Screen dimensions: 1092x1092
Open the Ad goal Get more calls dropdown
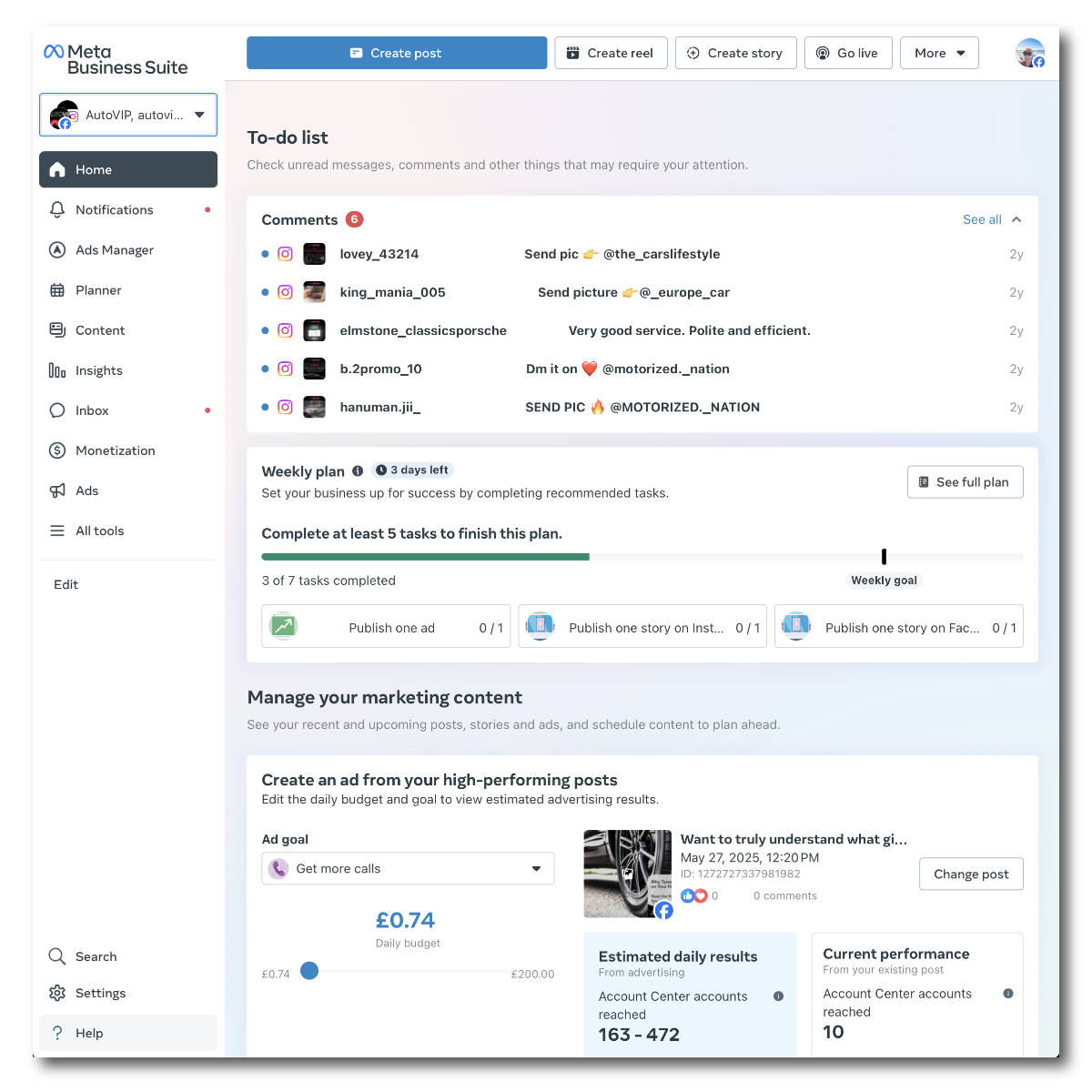pyautogui.click(x=408, y=868)
